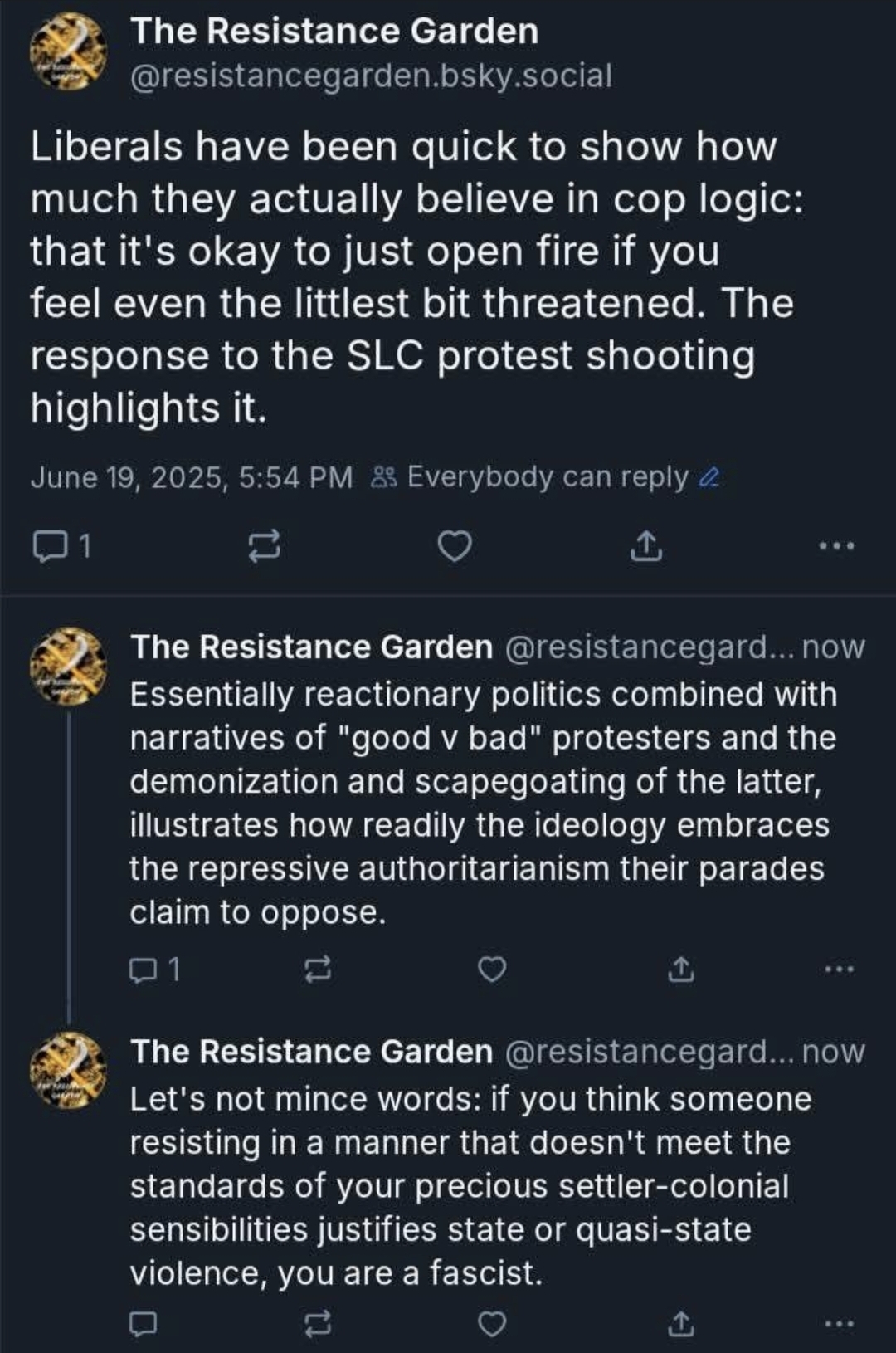This screenshot has height=1353, width=896.
Task: Open options menu for "Let's not mince words" reply
Action: (838, 1323)
